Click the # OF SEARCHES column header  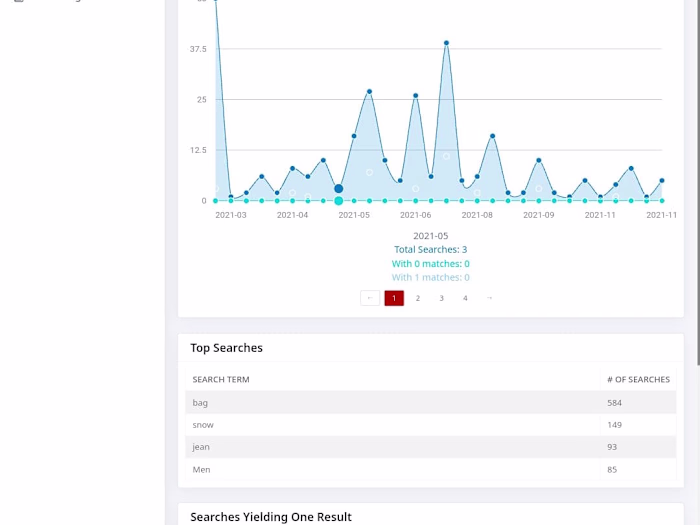pos(638,379)
